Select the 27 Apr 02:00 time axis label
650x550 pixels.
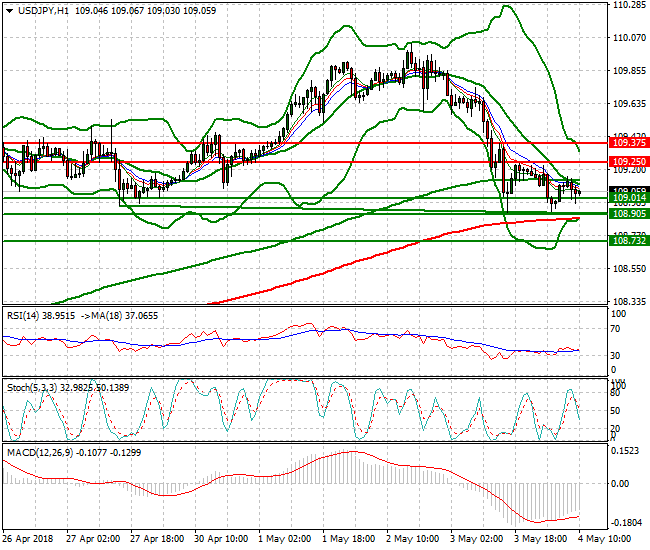pyautogui.click(x=93, y=539)
